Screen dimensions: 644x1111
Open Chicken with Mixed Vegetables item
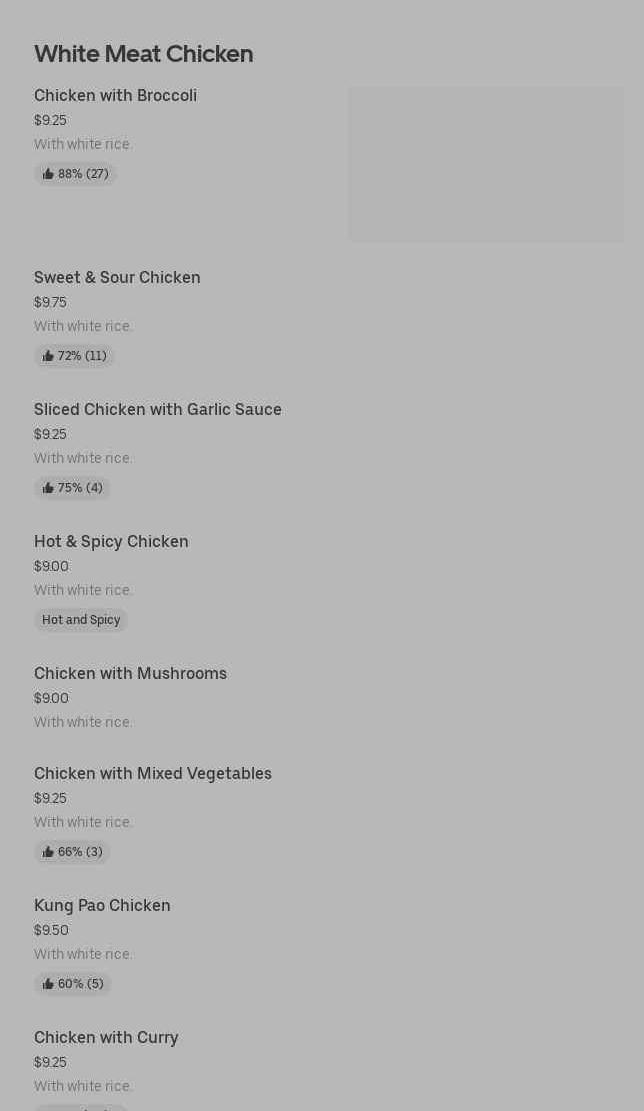[x=153, y=774]
